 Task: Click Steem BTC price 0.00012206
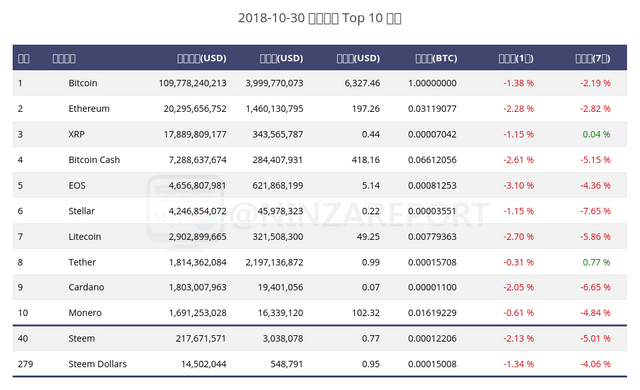[x=432, y=339]
